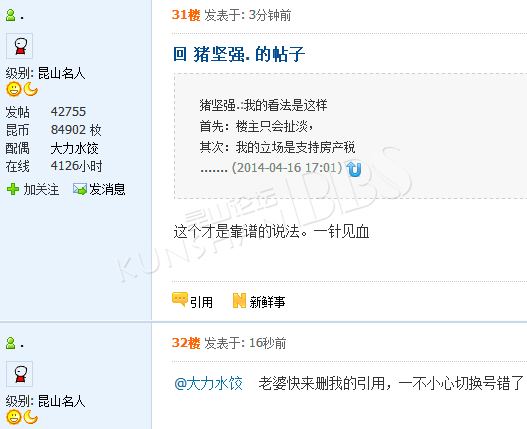Screen dimensions: 527x429
Task: Click the green online user icon in post 31
Action: click(10, 15)
